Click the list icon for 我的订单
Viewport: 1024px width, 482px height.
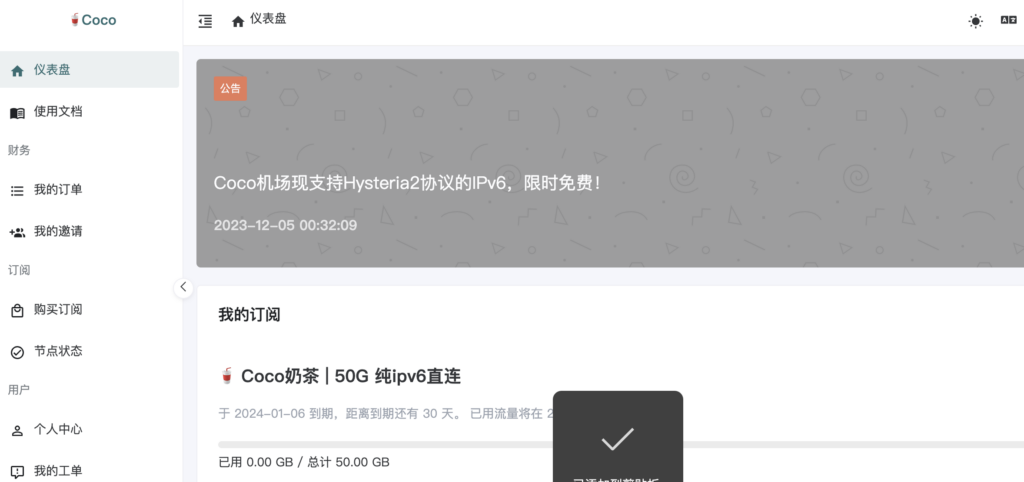point(18,191)
